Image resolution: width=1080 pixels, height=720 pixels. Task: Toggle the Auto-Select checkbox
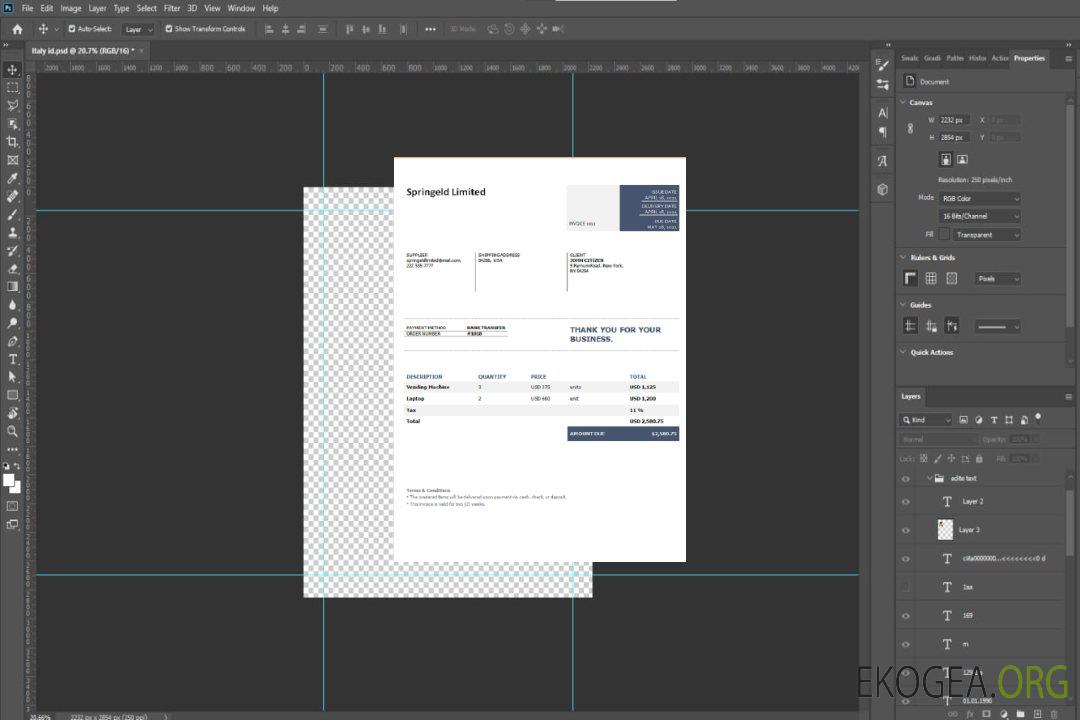pyautogui.click(x=72, y=29)
